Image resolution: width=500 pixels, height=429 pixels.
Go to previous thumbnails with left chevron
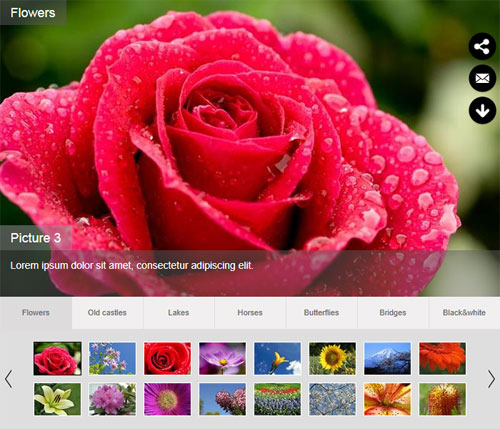point(9,379)
